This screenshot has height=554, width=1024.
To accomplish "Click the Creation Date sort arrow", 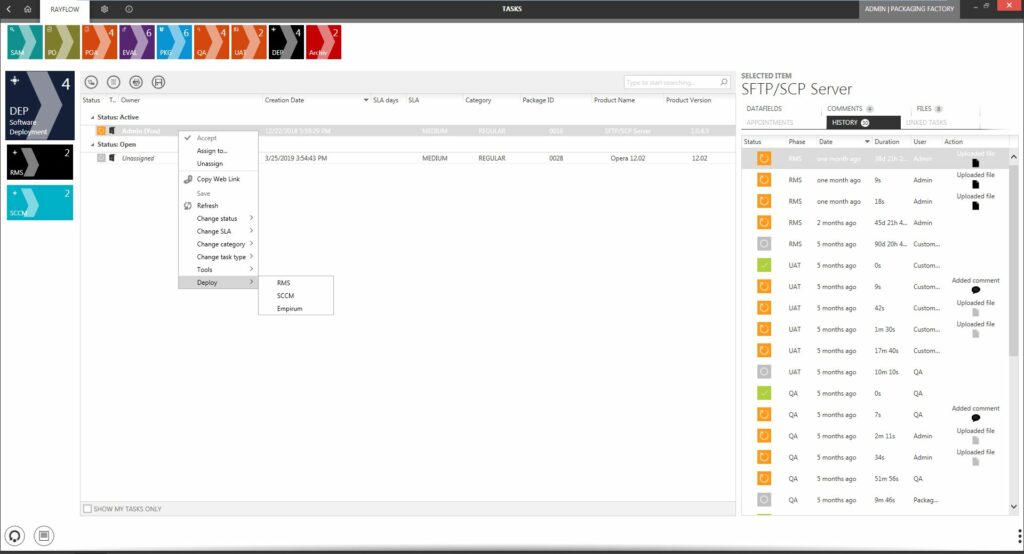I will click(x=366, y=101).
